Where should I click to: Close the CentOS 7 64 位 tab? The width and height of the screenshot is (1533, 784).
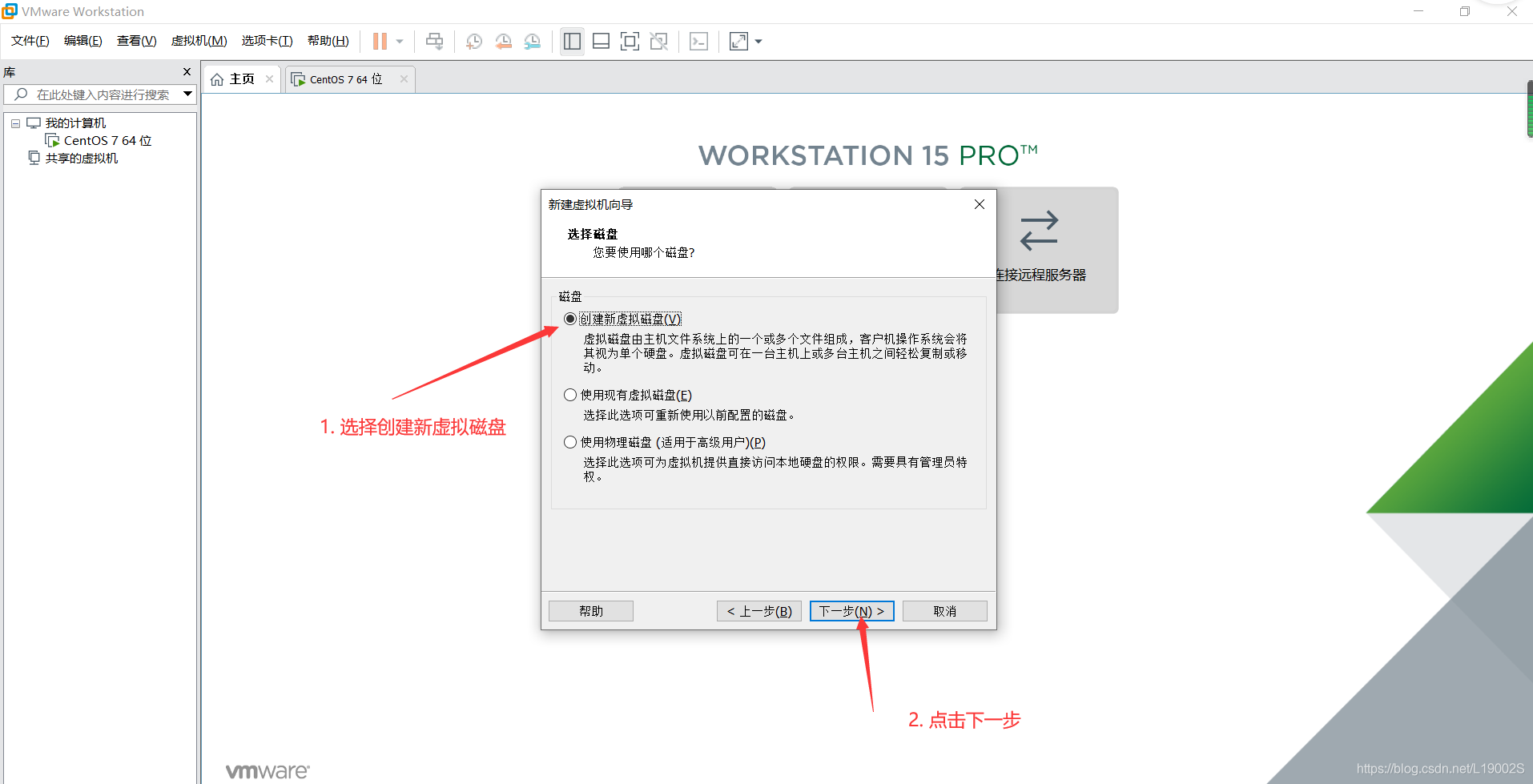(404, 78)
